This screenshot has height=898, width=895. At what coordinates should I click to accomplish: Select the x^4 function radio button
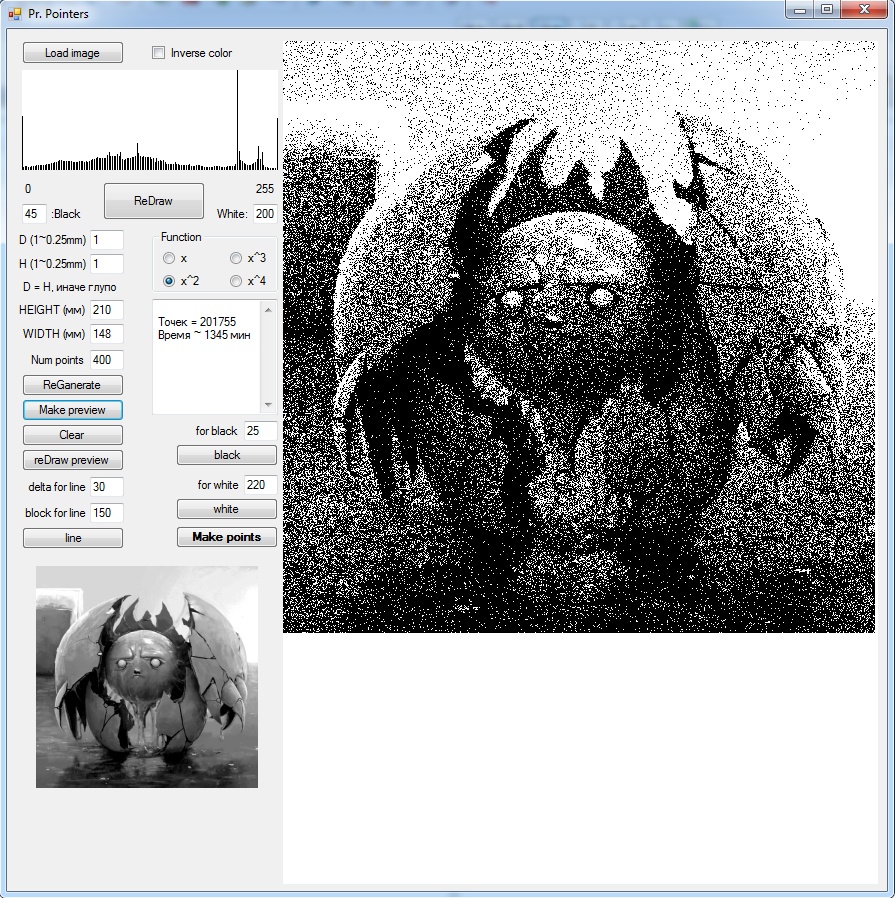coord(236,281)
